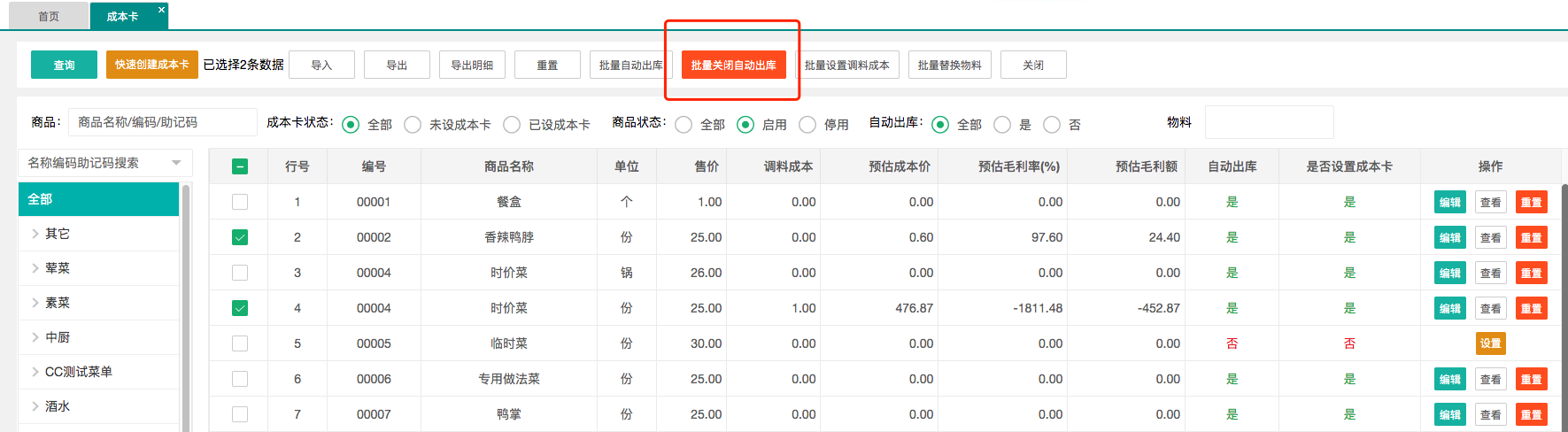Click the red 批量关闭自动出库 button
1568x432 pixels.
(x=734, y=65)
